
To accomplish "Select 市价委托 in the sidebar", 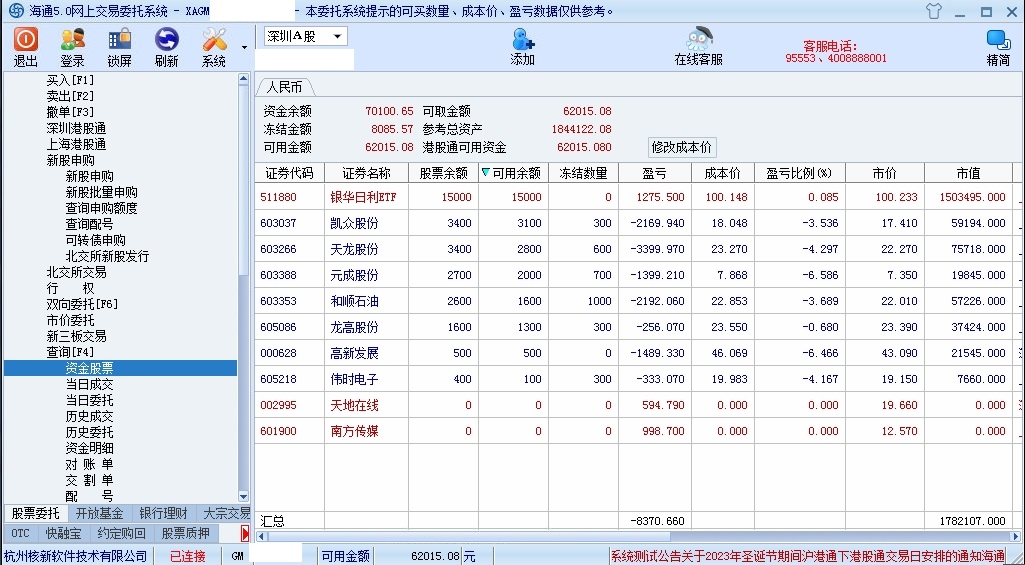I will point(71,320).
